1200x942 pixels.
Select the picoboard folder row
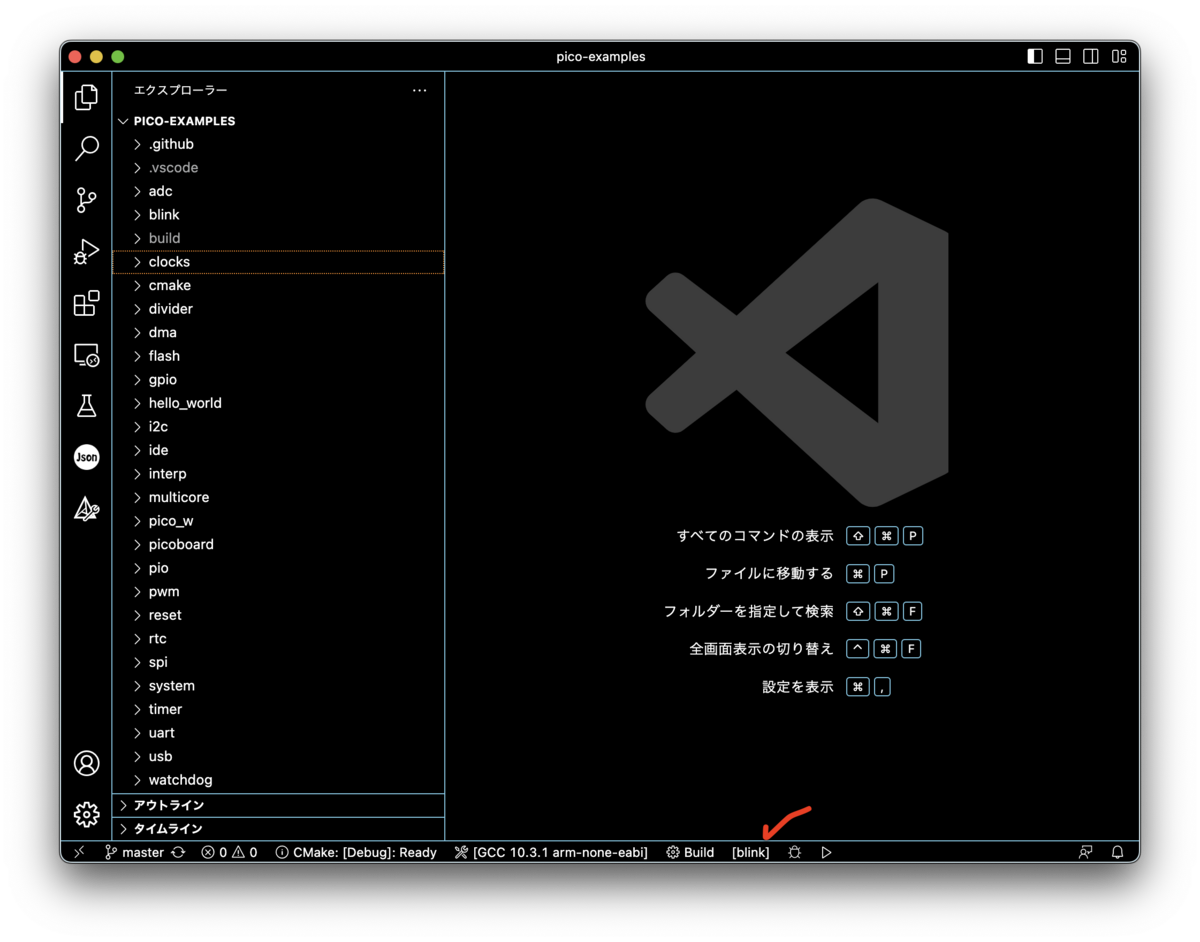(x=278, y=544)
